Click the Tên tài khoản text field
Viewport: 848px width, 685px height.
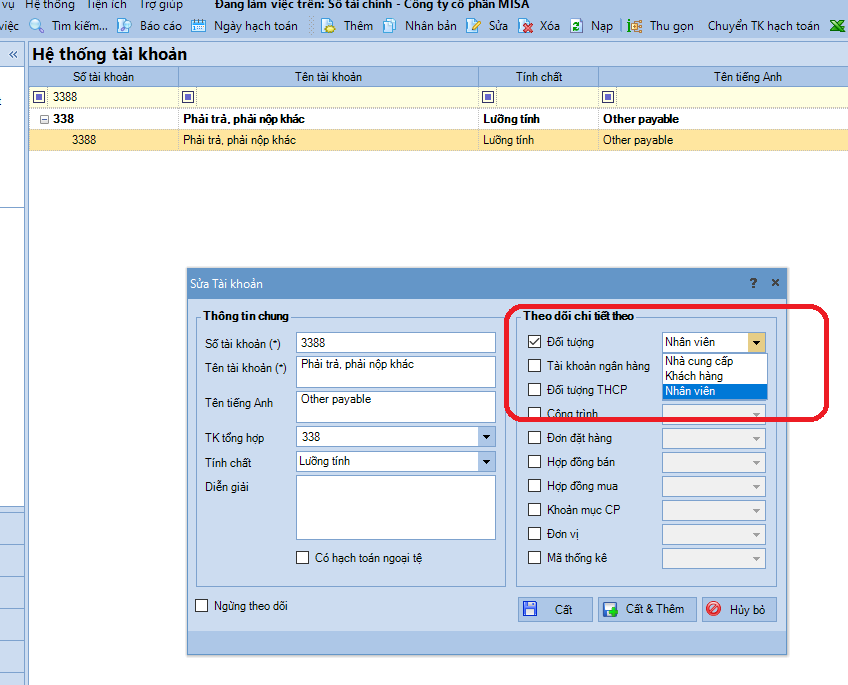coord(395,371)
